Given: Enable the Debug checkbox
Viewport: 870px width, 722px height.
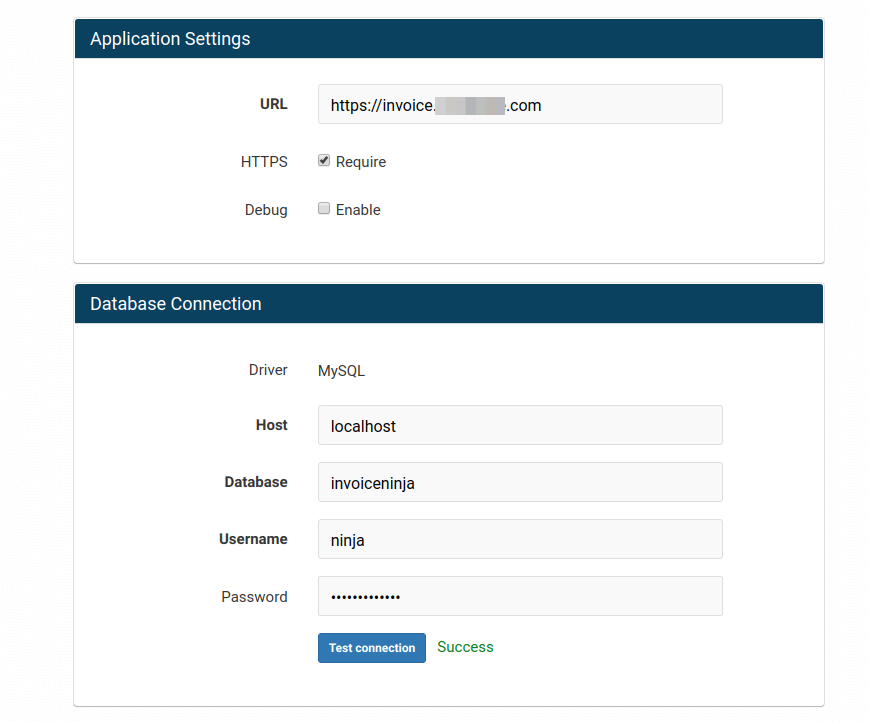Looking at the screenshot, I should coord(324,209).
